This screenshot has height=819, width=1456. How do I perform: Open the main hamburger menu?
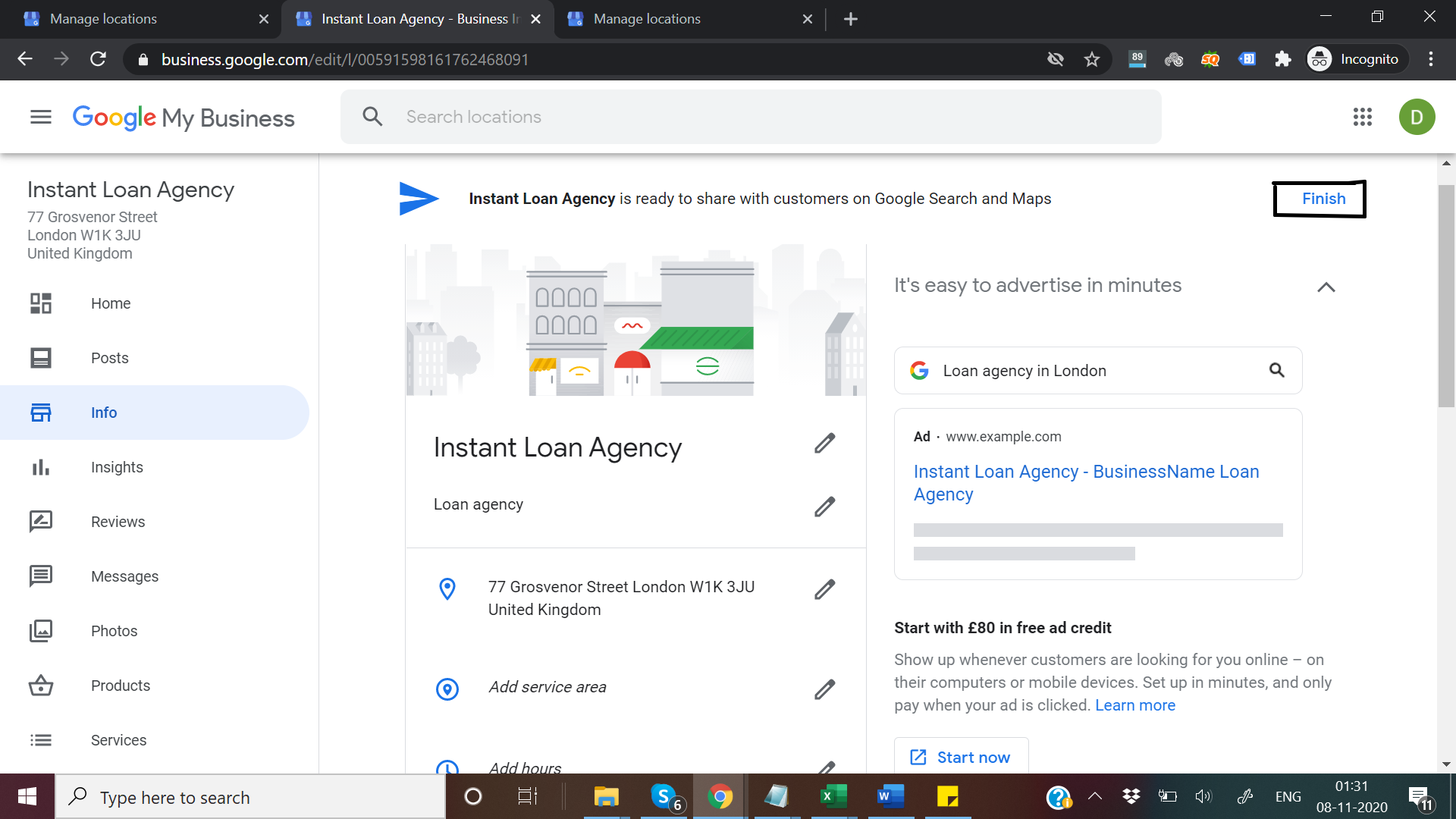tap(41, 117)
